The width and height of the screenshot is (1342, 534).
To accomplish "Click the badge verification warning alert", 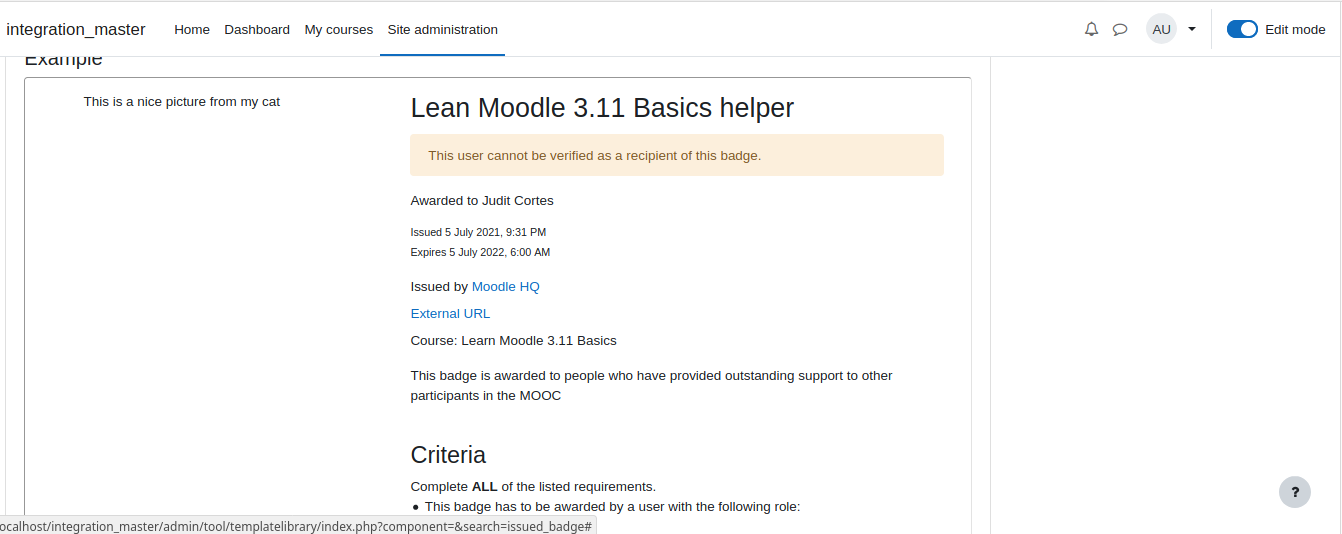I will point(677,155).
